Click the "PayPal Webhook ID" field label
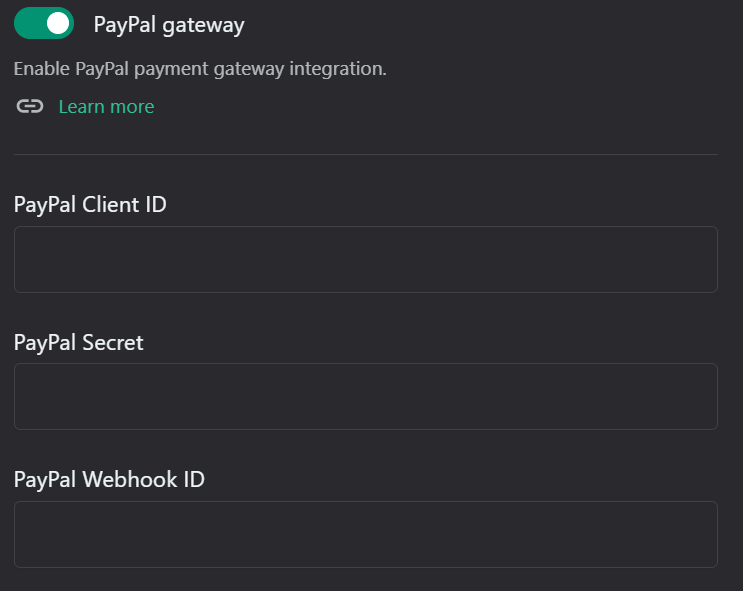Viewport: 743px width, 591px height. (x=109, y=480)
